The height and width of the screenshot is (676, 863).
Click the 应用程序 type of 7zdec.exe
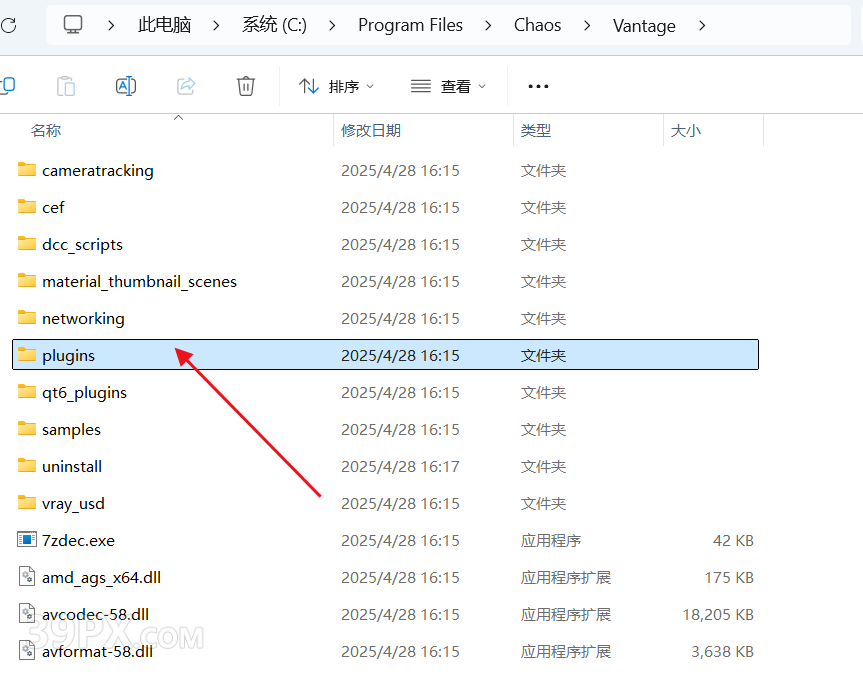[x=551, y=541]
